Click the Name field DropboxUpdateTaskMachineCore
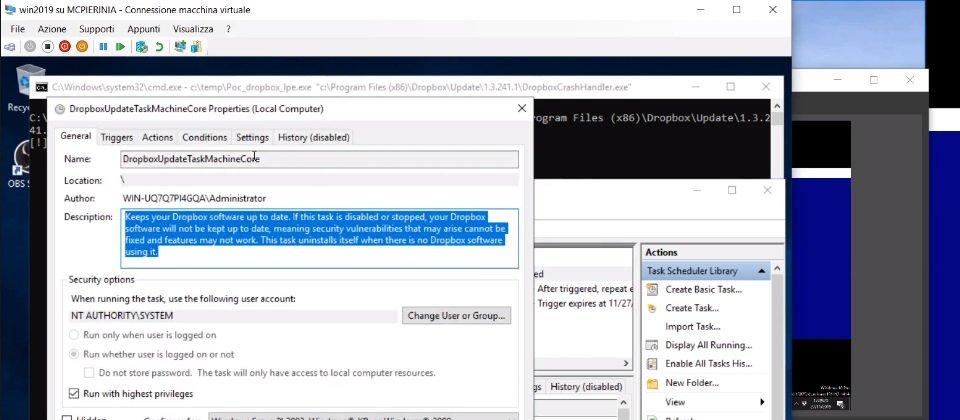Screen dimensions: 960x420 point(320,159)
